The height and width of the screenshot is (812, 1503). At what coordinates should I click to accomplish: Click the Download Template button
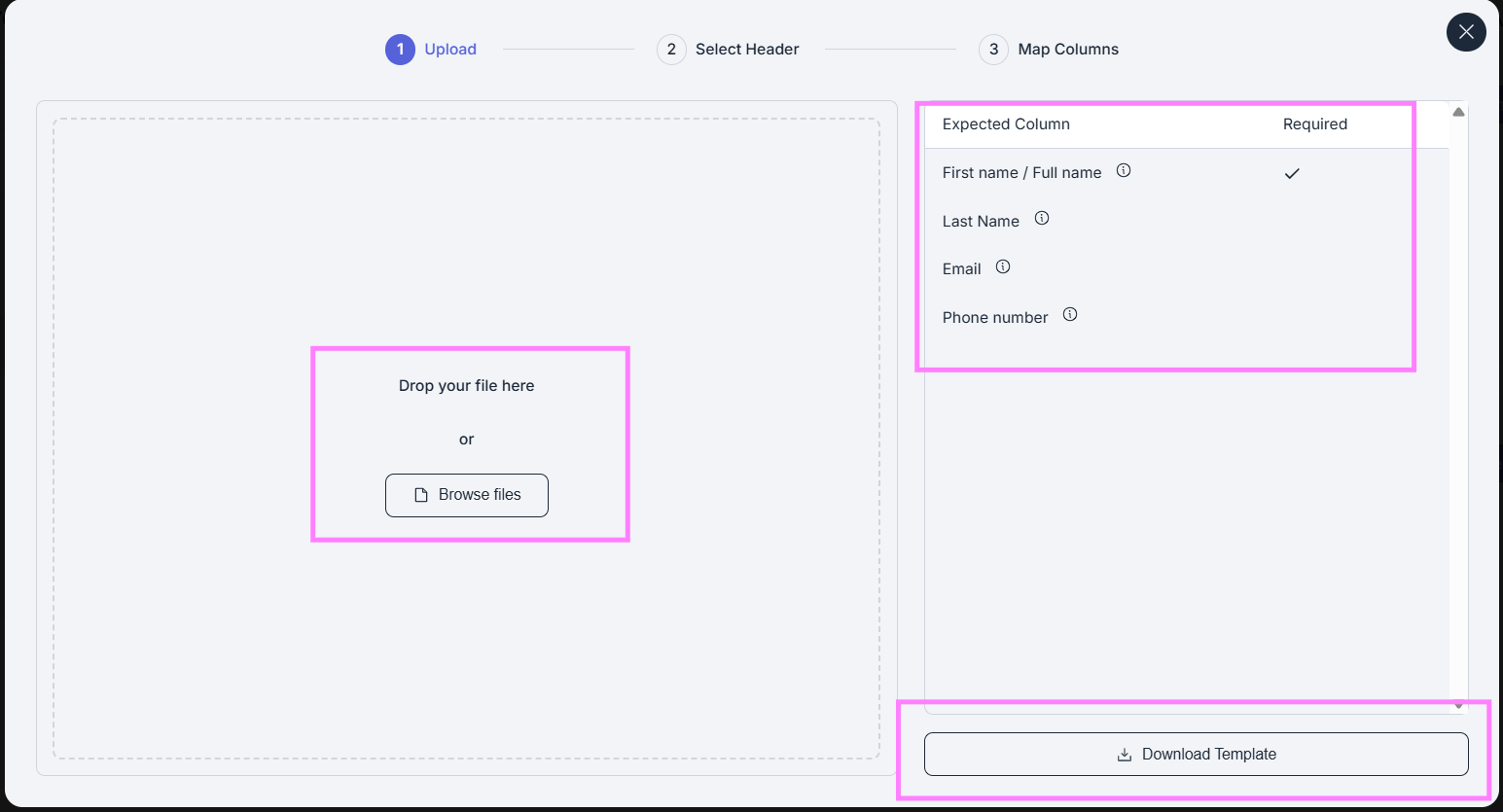1196,755
